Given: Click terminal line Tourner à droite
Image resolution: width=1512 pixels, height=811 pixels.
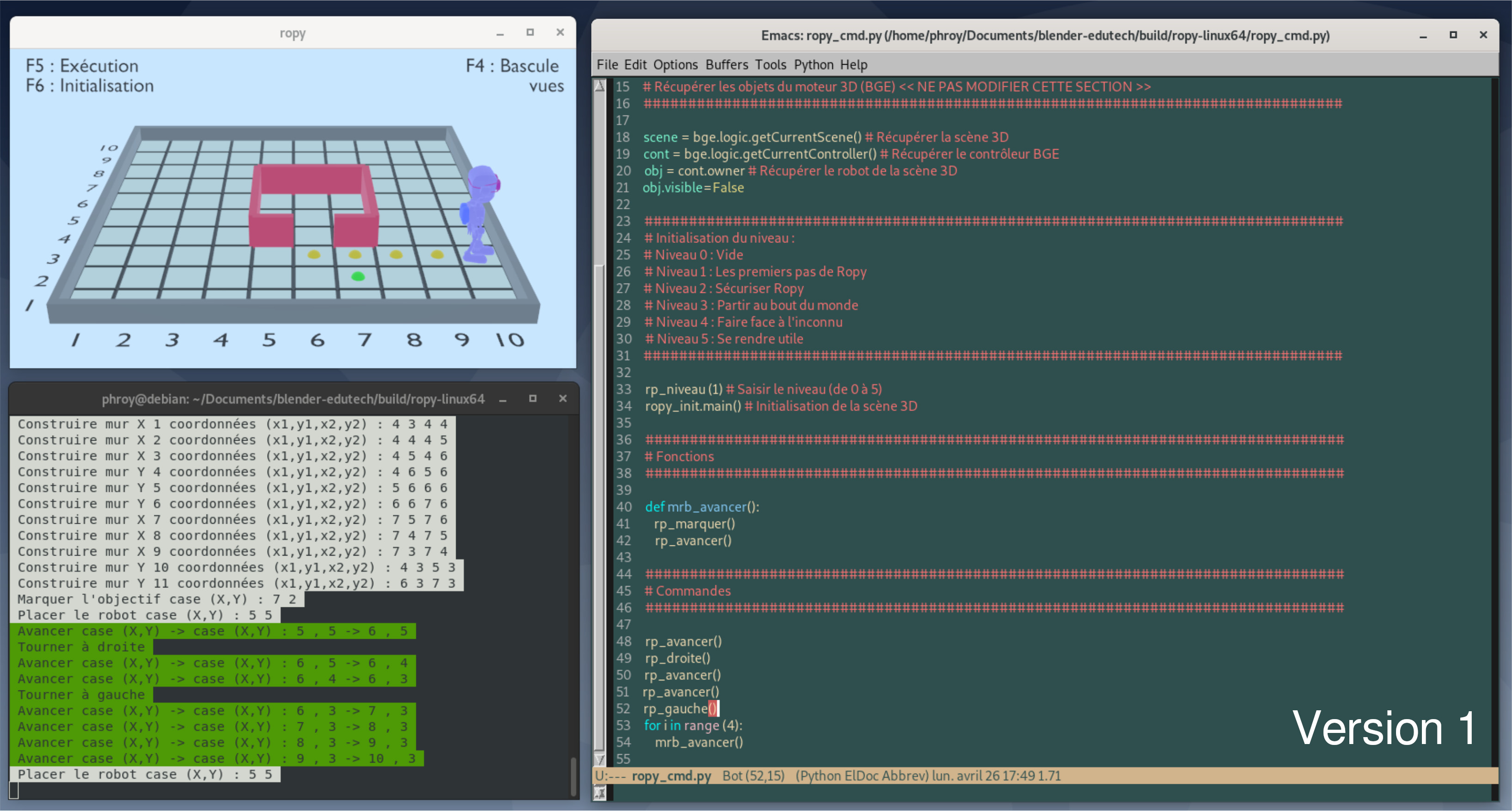Looking at the screenshot, I should coord(81,647).
